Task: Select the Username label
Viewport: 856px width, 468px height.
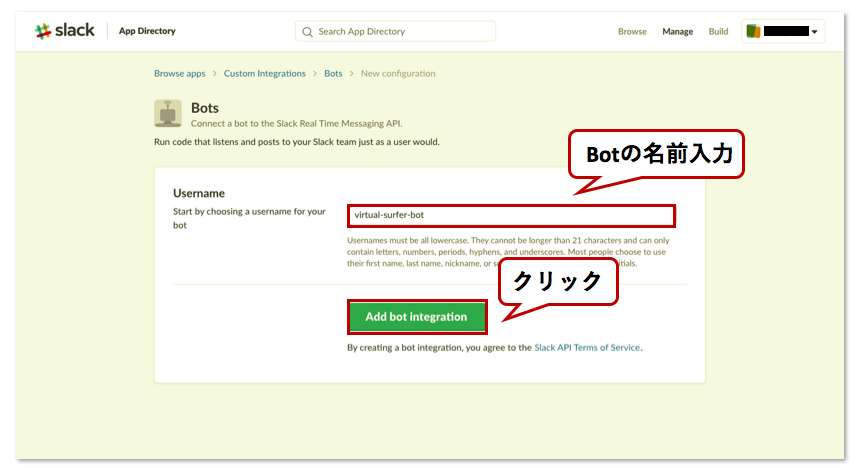Action: (x=199, y=193)
